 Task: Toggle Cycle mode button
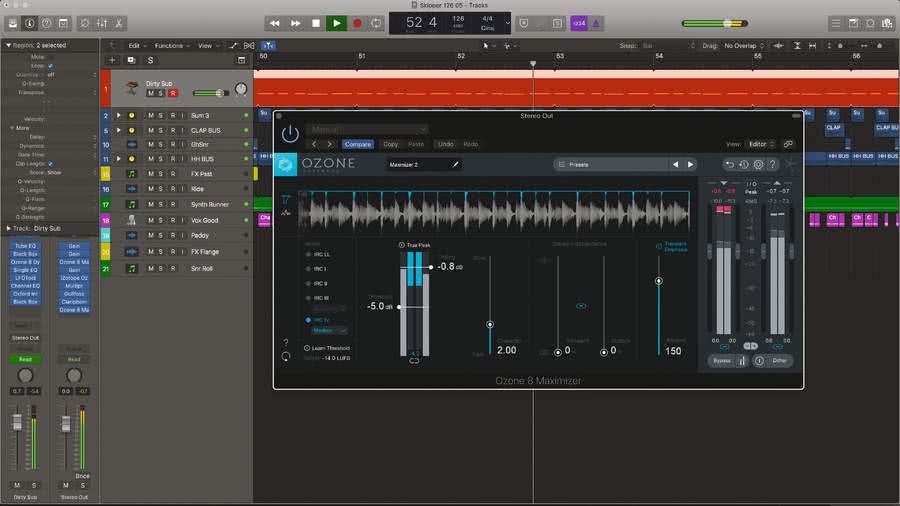[x=377, y=24]
